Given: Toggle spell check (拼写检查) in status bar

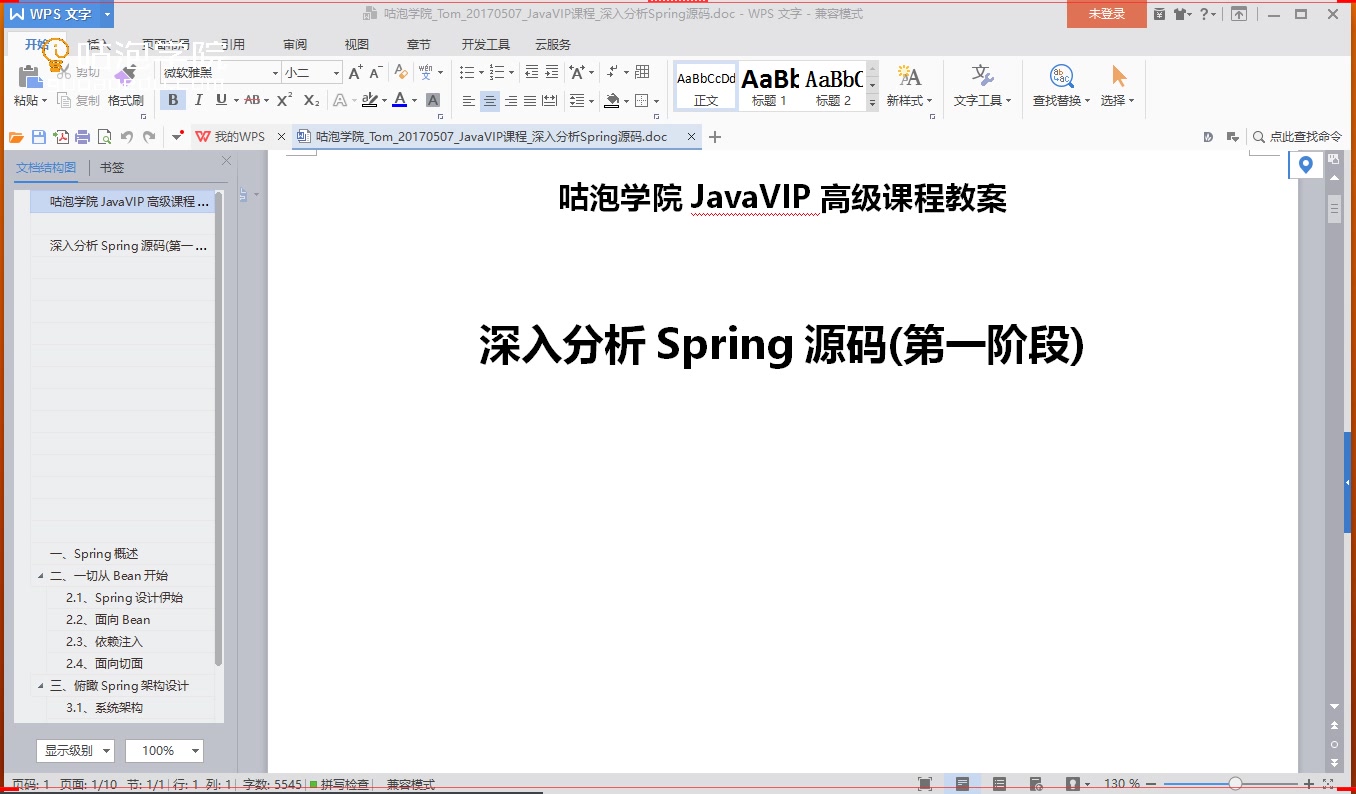Looking at the screenshot, I should (x=339, y=785).
